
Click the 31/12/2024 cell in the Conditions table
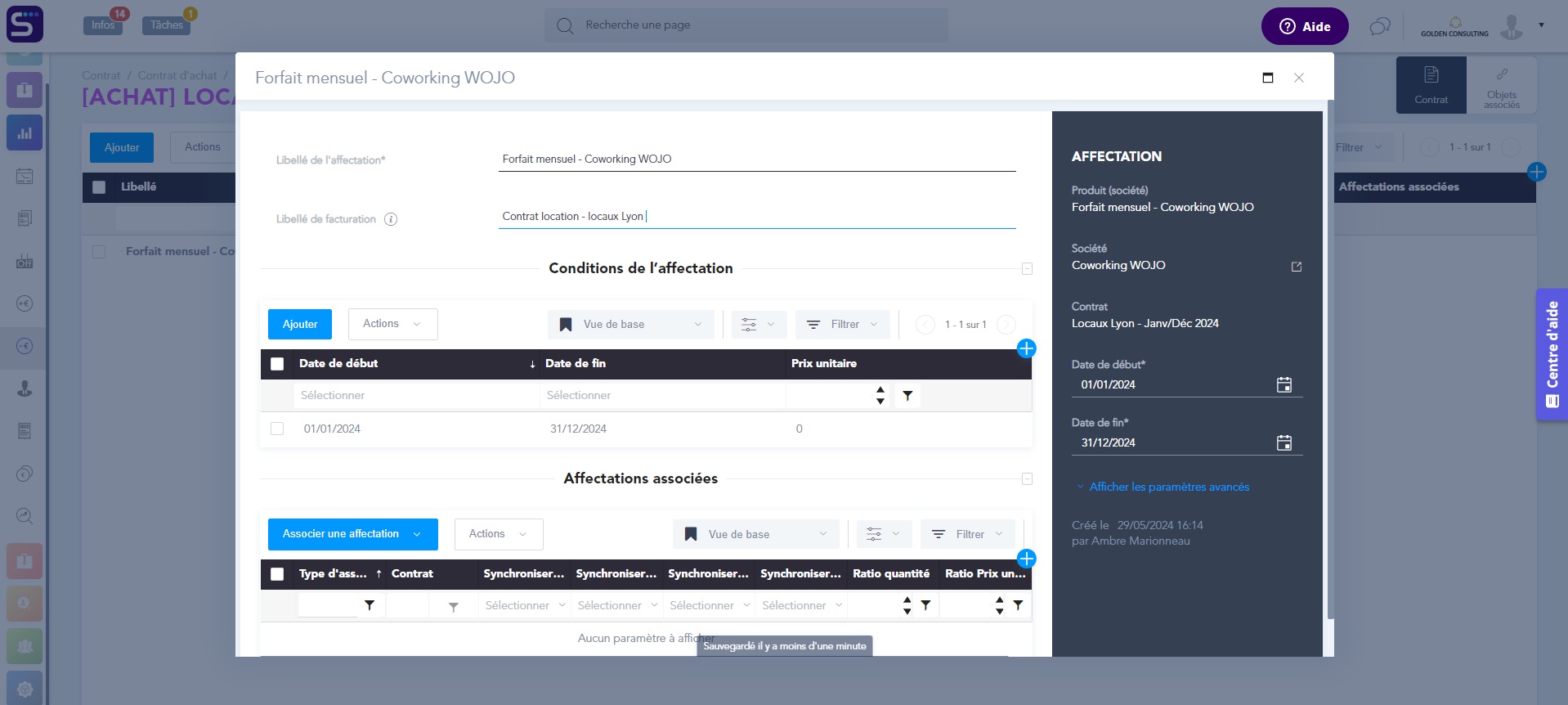coord(578,429)
